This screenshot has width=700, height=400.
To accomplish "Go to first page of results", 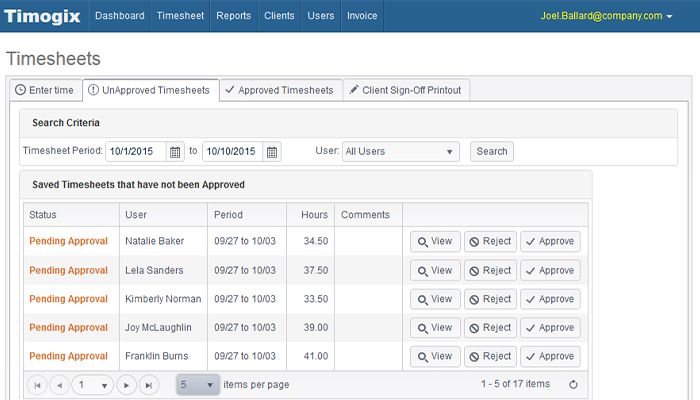I will [38, 385].
